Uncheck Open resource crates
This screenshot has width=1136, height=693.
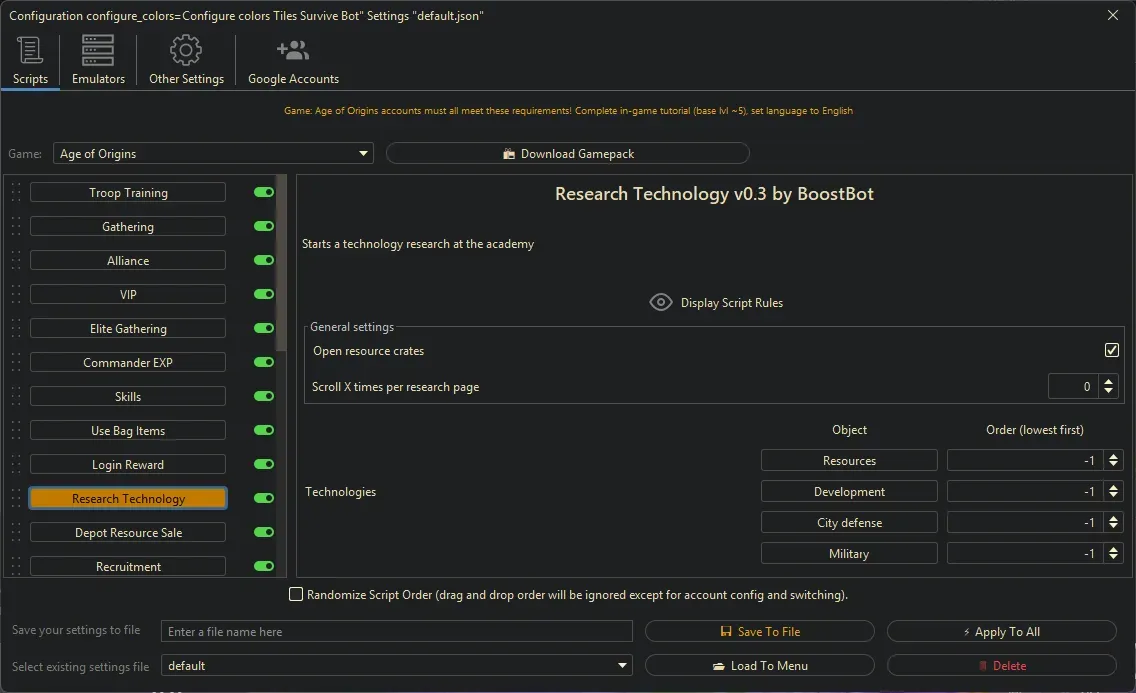pyautogui.click(x=1112, y=350)
